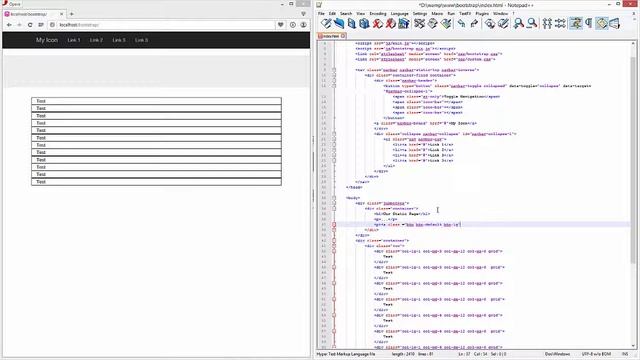Open the Language menu

(x=399, y=13)
